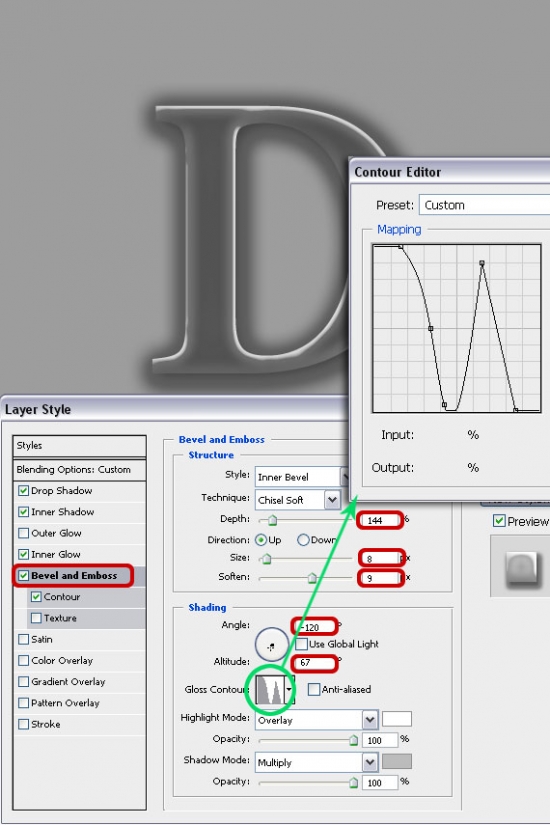Viewport: 550px width, 825px height.
Task: Click the angle dial light-direction control
Action: 272,645
